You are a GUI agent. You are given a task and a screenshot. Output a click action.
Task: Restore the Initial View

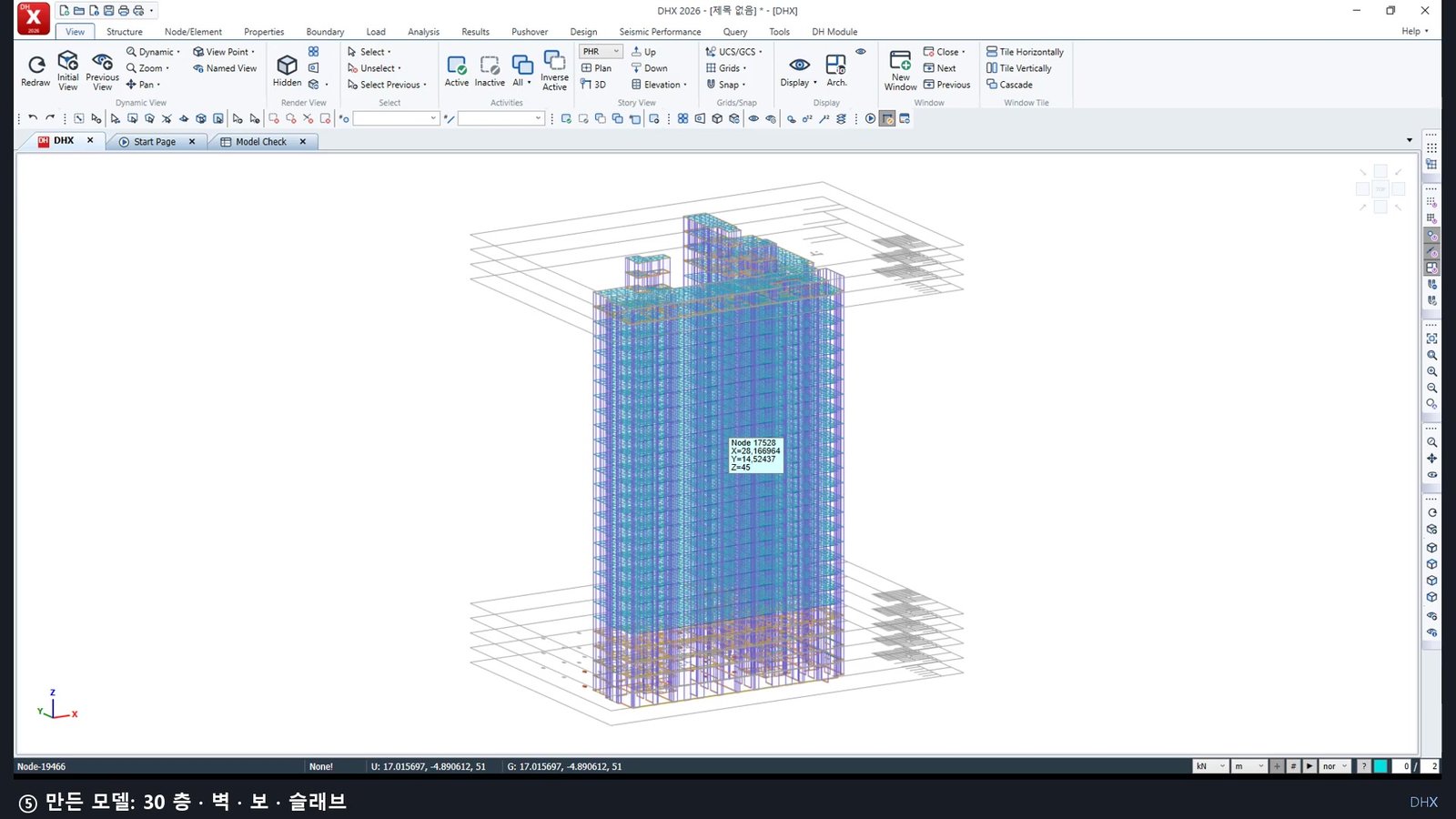[68, 70]
